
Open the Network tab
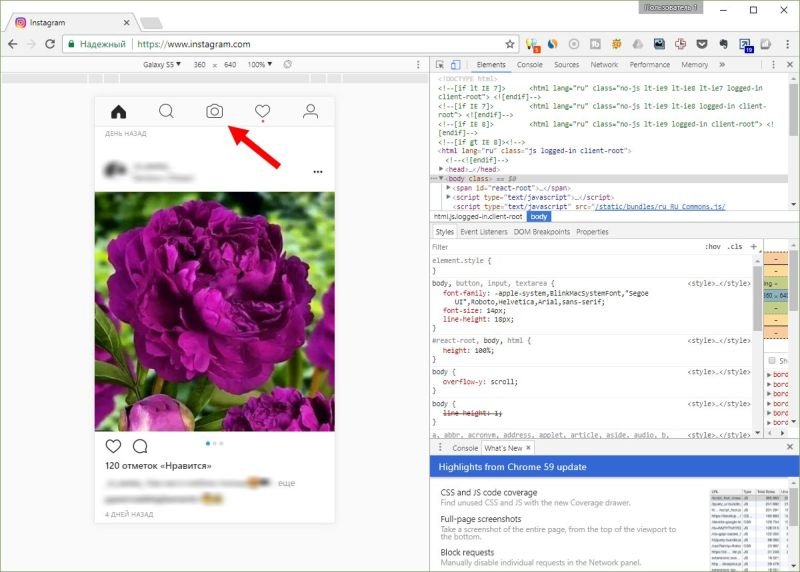point(604,65)
